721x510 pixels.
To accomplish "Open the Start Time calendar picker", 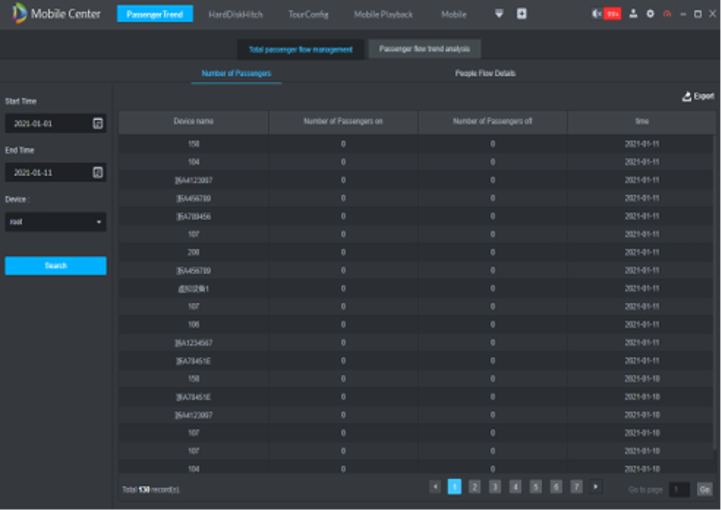I will [x=97, y=123].
